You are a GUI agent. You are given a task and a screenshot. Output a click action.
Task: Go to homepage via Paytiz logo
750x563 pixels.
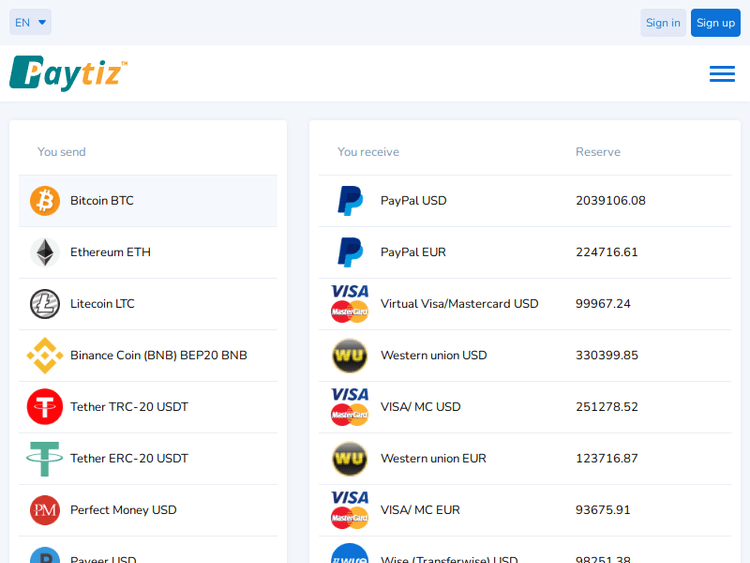click(x=68, y=74)
